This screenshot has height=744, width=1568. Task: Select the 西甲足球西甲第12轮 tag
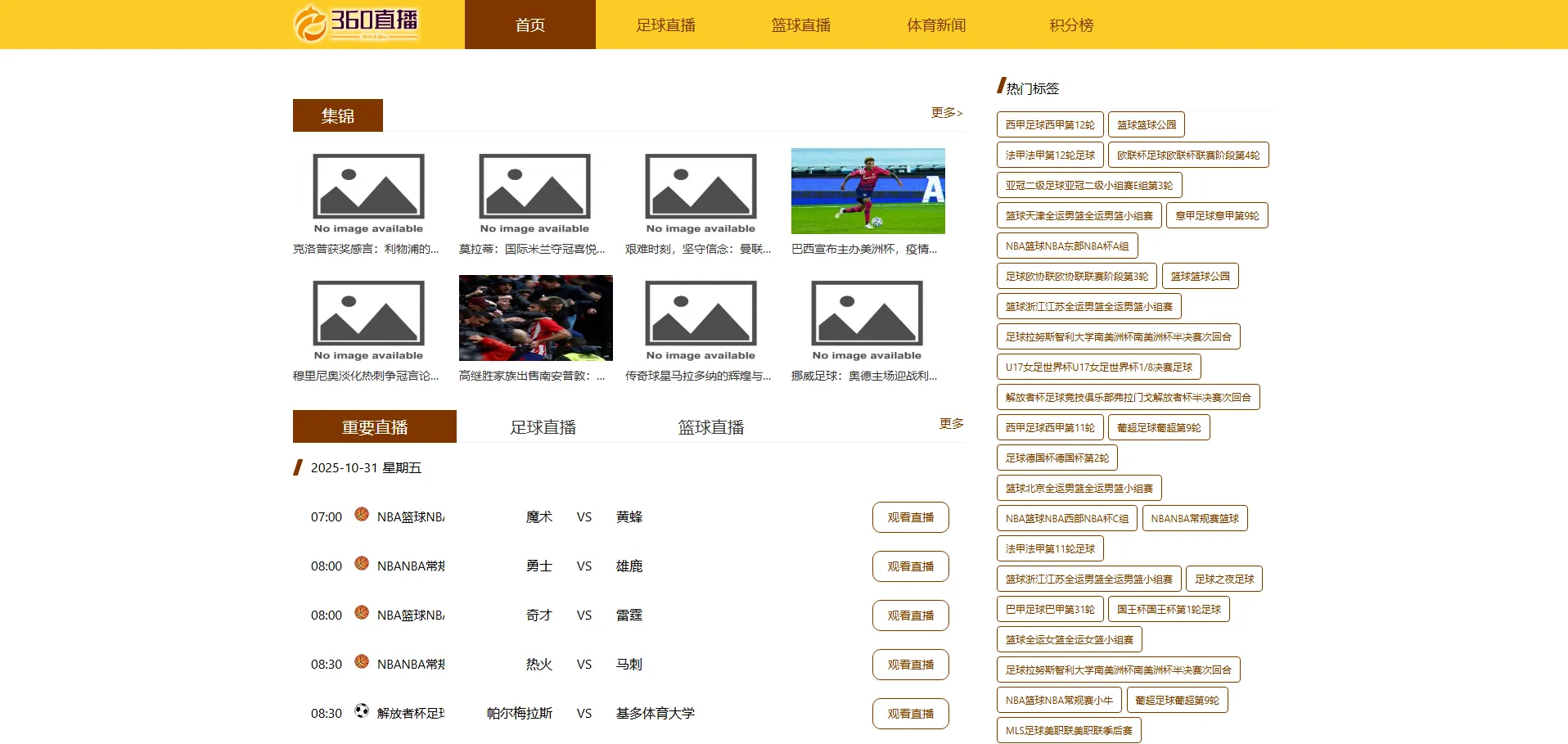(1050, 125)
